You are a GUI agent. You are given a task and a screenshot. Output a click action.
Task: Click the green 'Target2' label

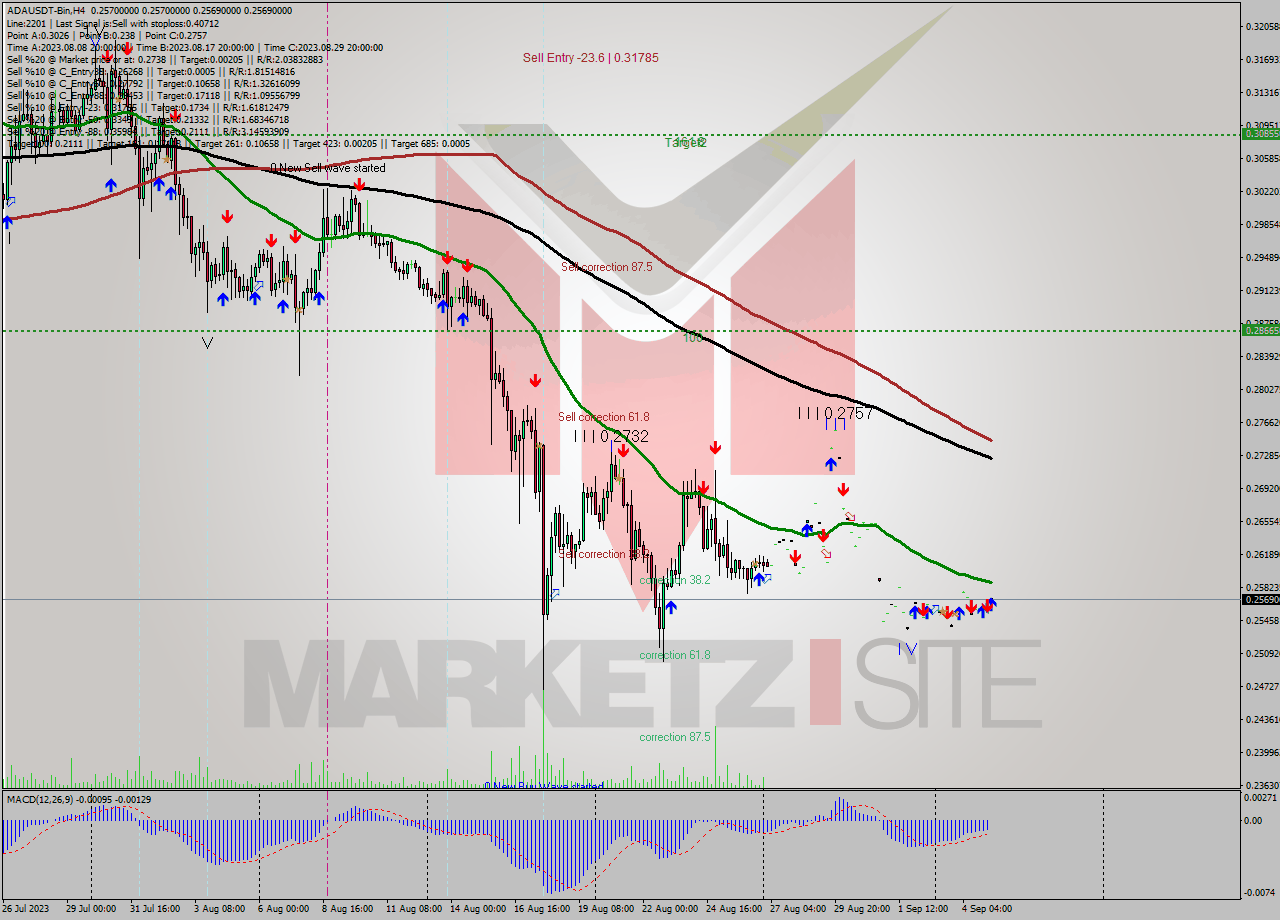tap(686, 142)
